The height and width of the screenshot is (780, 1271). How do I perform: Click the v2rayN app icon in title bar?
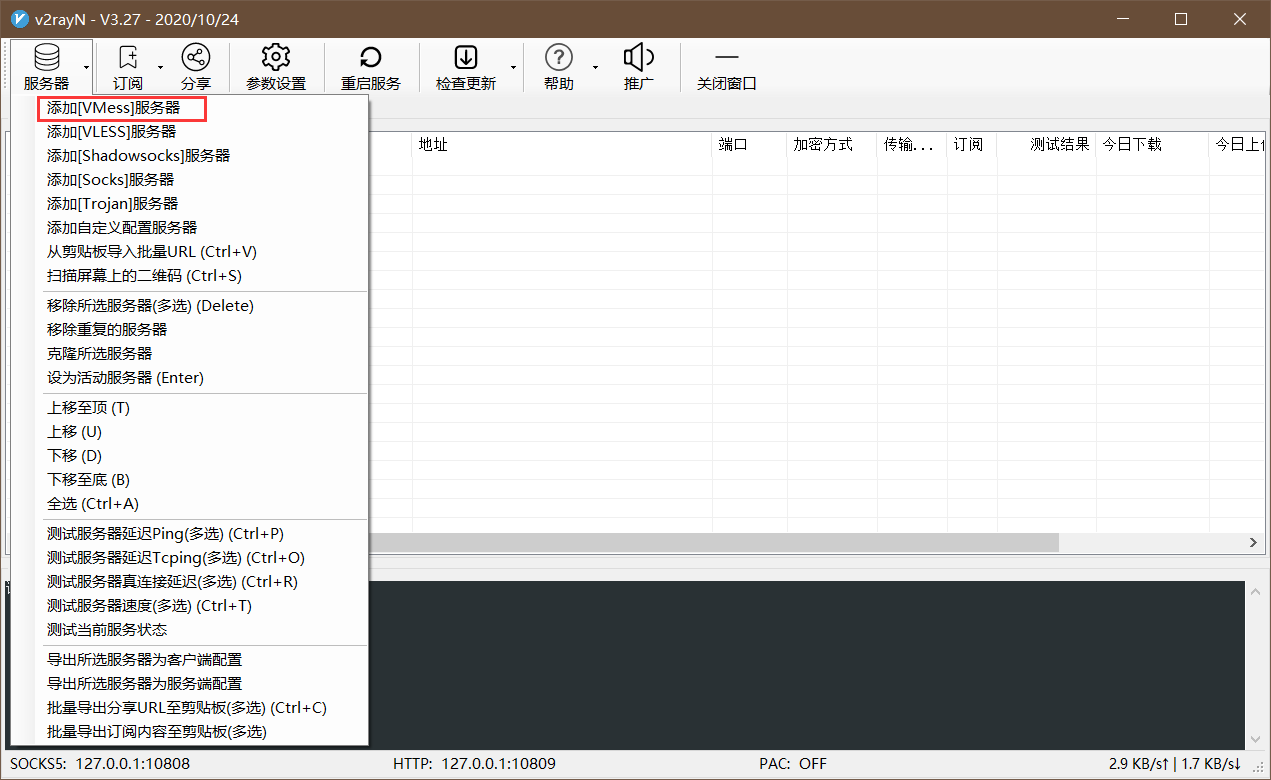(x=19, y=19)
